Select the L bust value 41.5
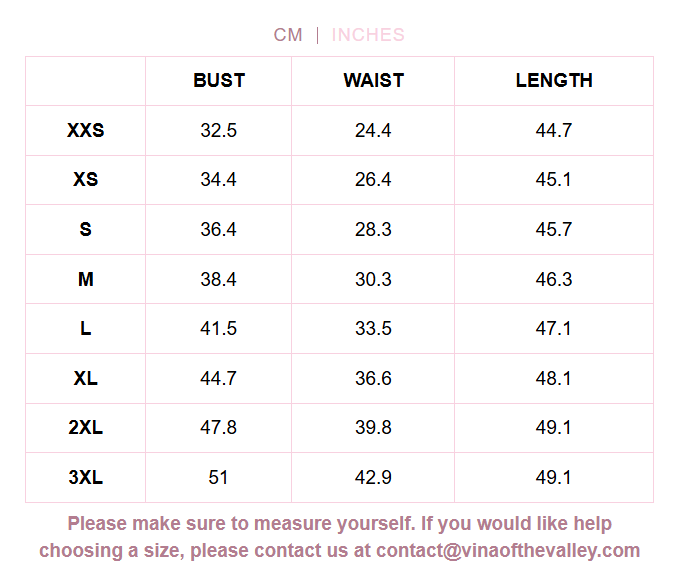676x576 pixels. click(x=219, y=328)
